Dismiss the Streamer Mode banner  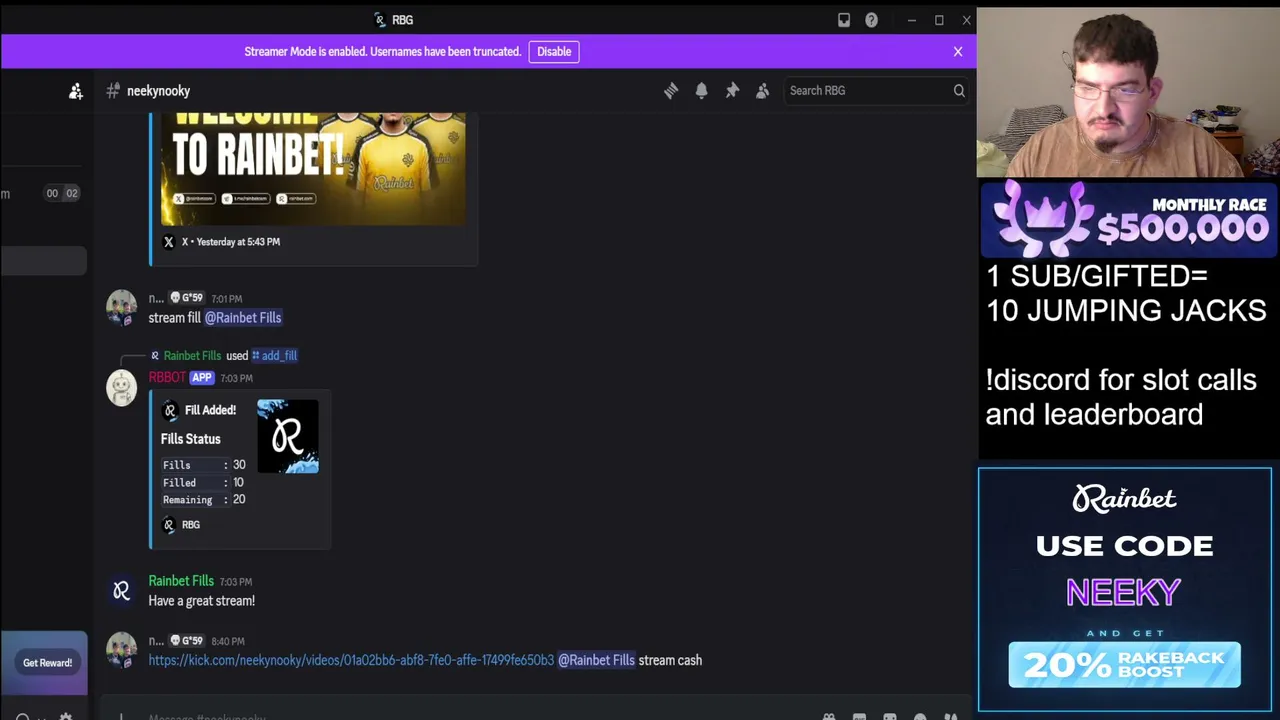coord(958,51)
